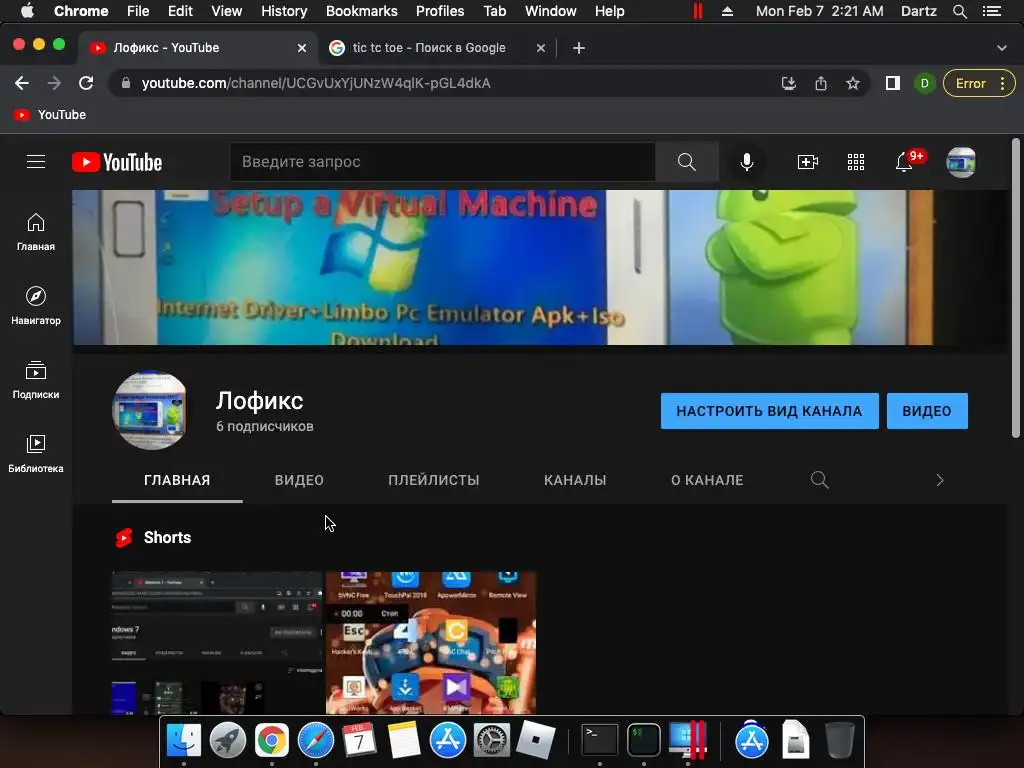The image size is (1024, 768).
Task: Start voice search with microphone icon
Action: coord(746,162)
